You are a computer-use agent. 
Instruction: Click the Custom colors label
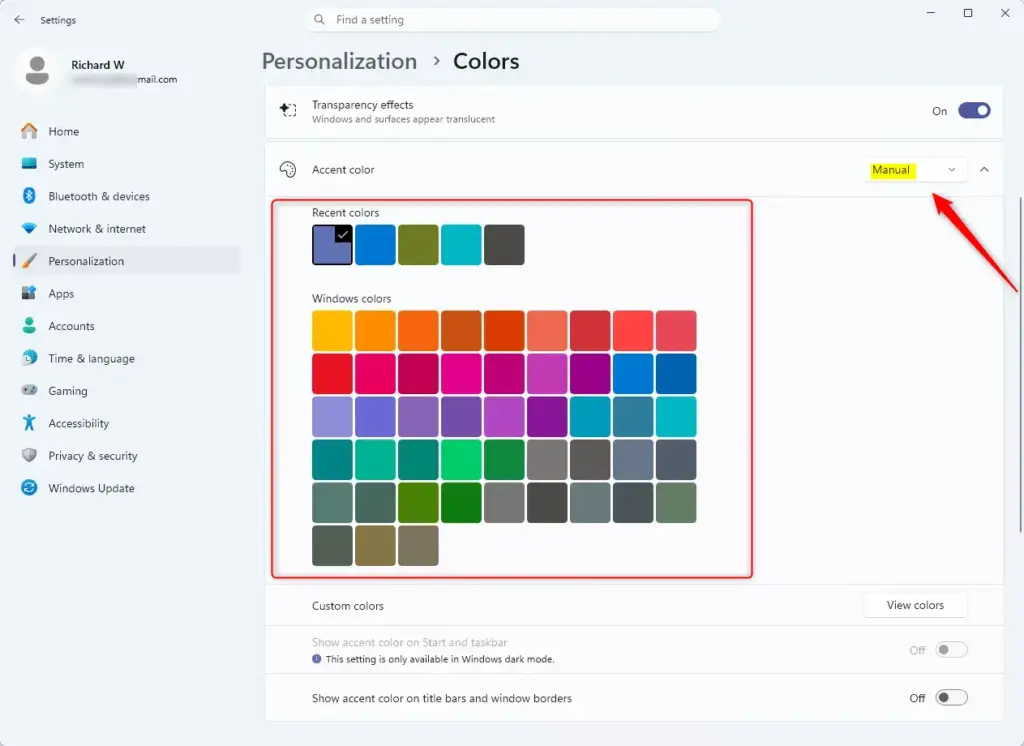347,606
